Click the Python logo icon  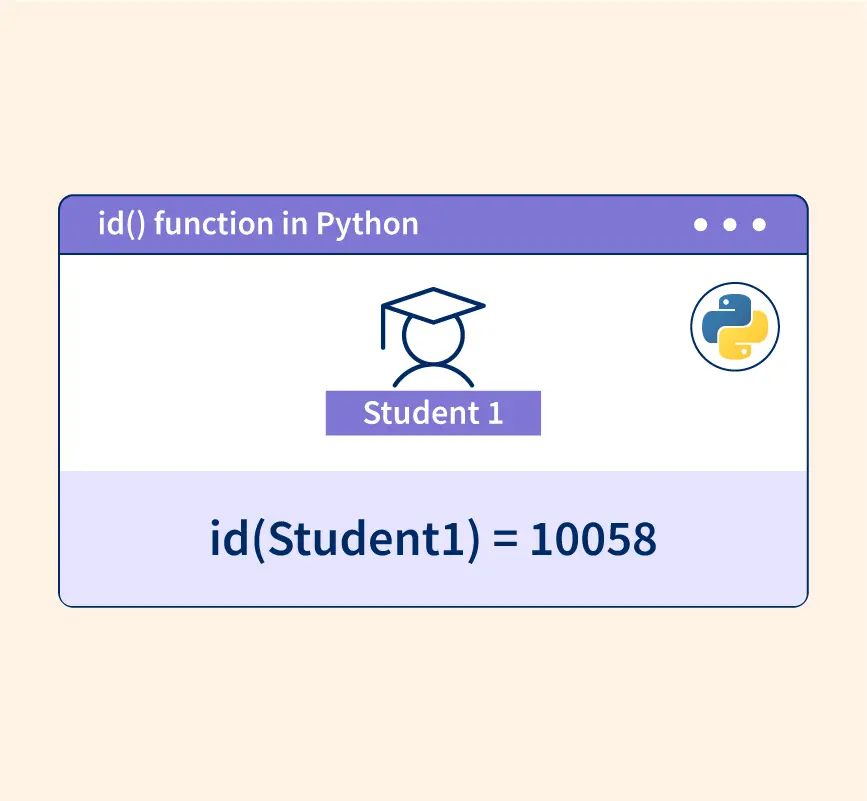tap(735, 327)
